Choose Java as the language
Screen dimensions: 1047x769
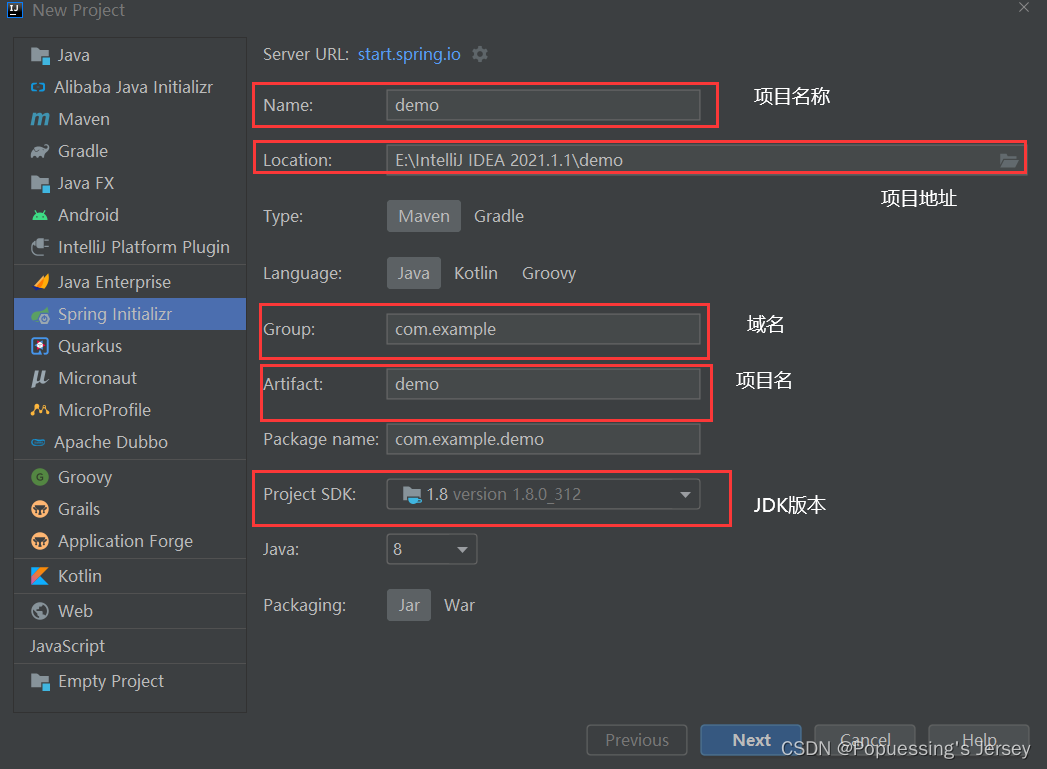(x=414, y=273)
